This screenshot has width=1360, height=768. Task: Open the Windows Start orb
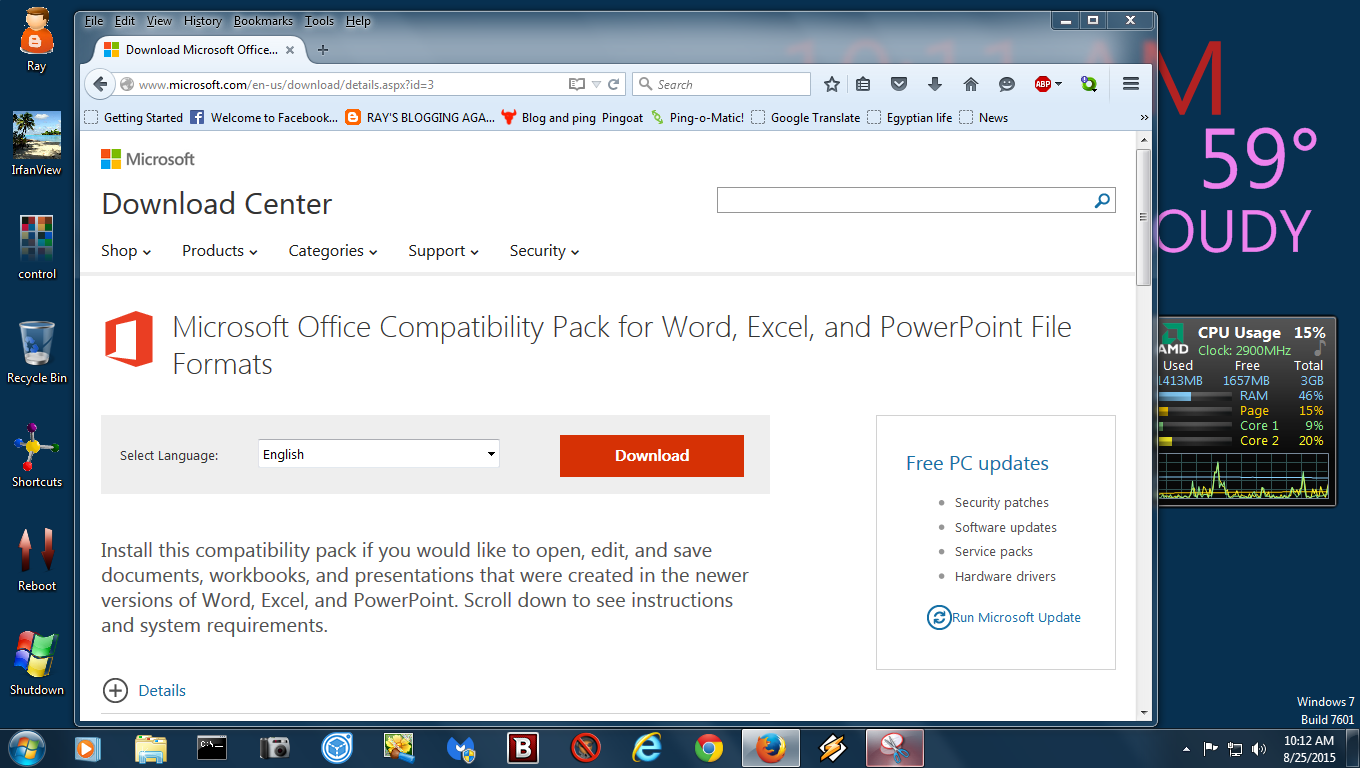[x=26, y=747]
